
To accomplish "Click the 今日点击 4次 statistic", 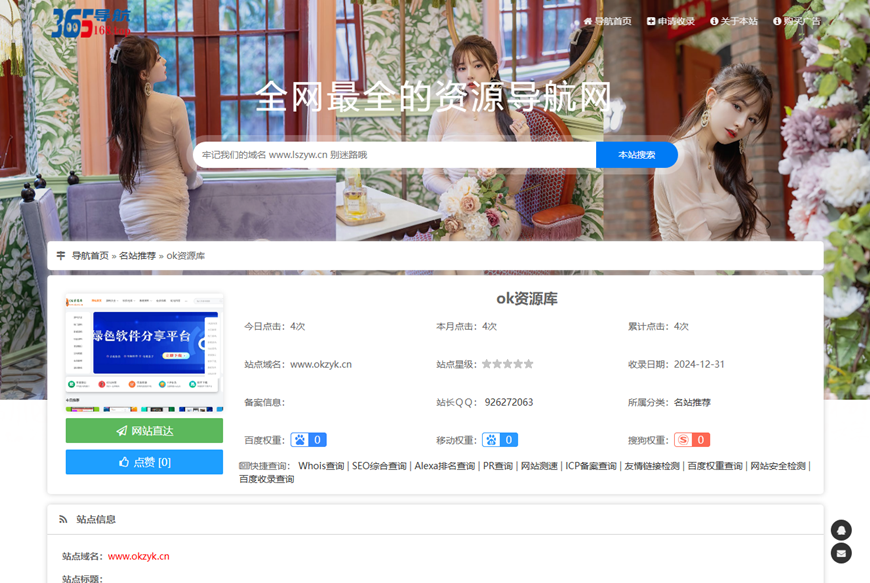I will [275, 326].
